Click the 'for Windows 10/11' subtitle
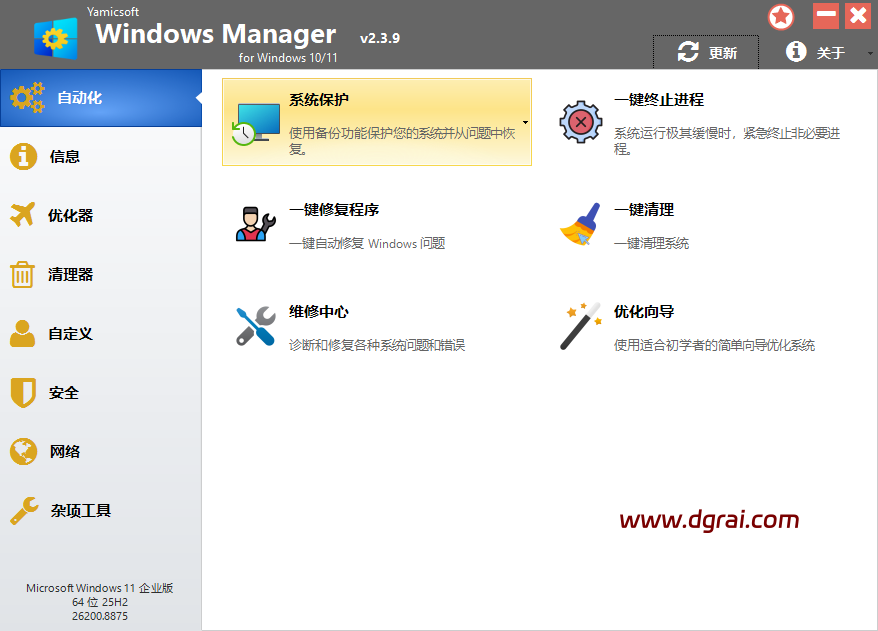The height and width of the screenshot is (631, 878). (288, 58)
